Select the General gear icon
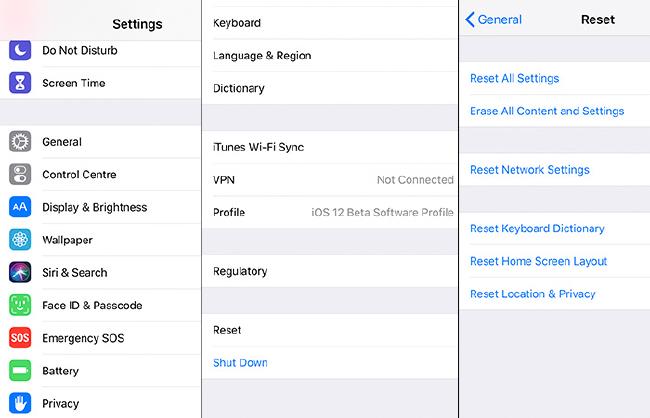The image size is (650, 418). pyautogui.click(x=20, y=142)
